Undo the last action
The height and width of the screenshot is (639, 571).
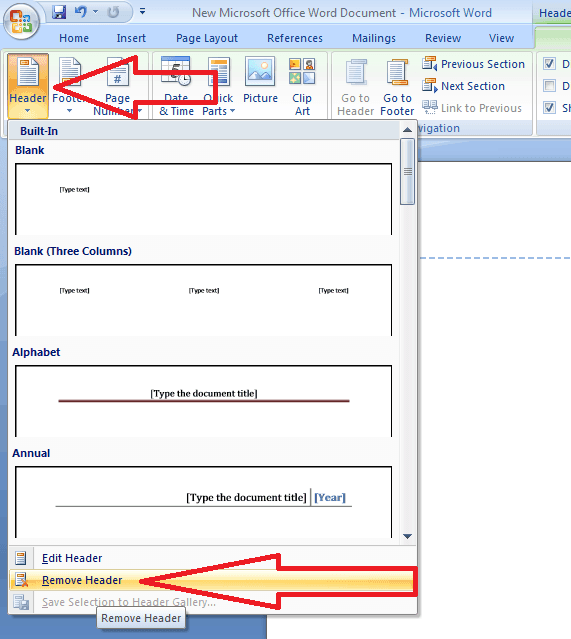pos(81,12)
